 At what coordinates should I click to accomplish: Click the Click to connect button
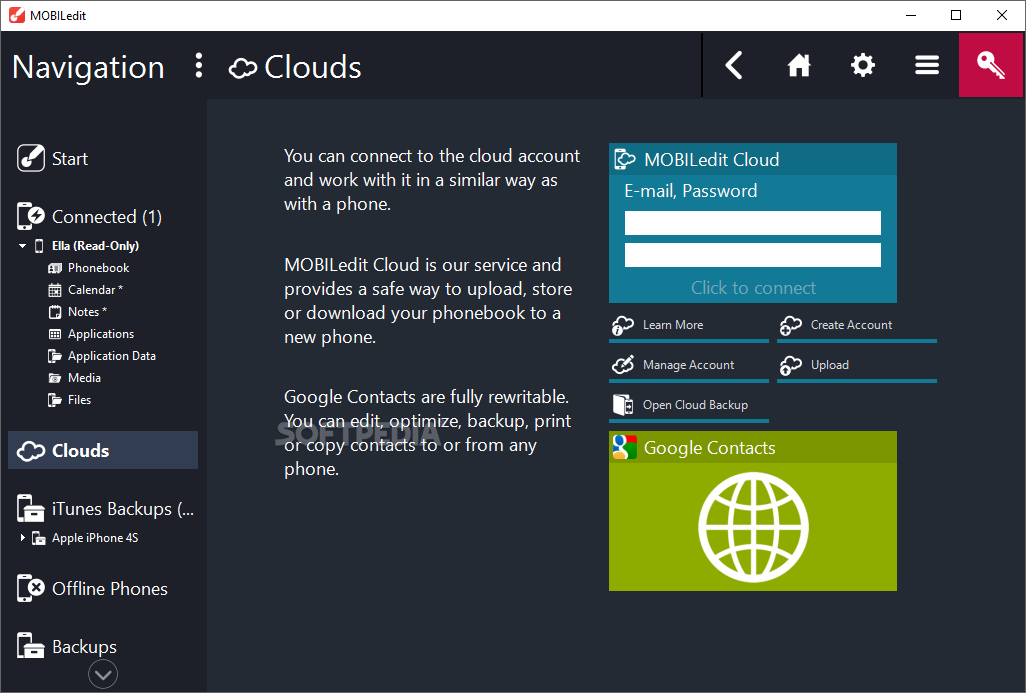click(x=753, y=288)
